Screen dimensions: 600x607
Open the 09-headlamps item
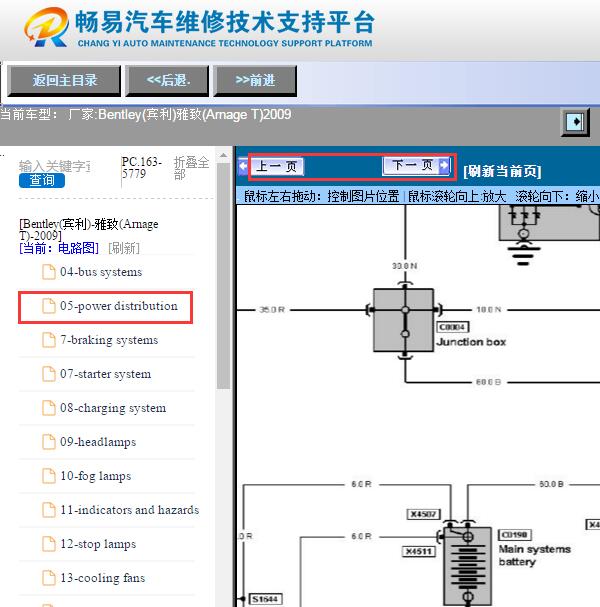tap(98, 442)
